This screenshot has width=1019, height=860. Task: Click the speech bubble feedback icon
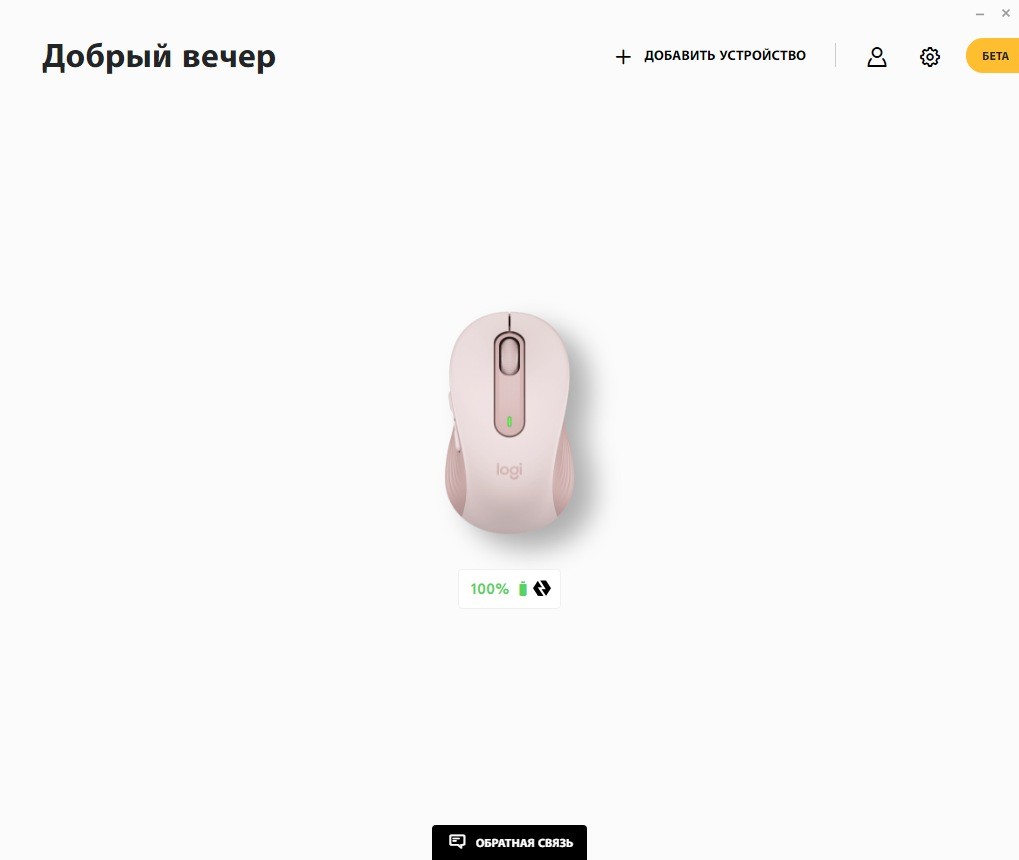458,842
